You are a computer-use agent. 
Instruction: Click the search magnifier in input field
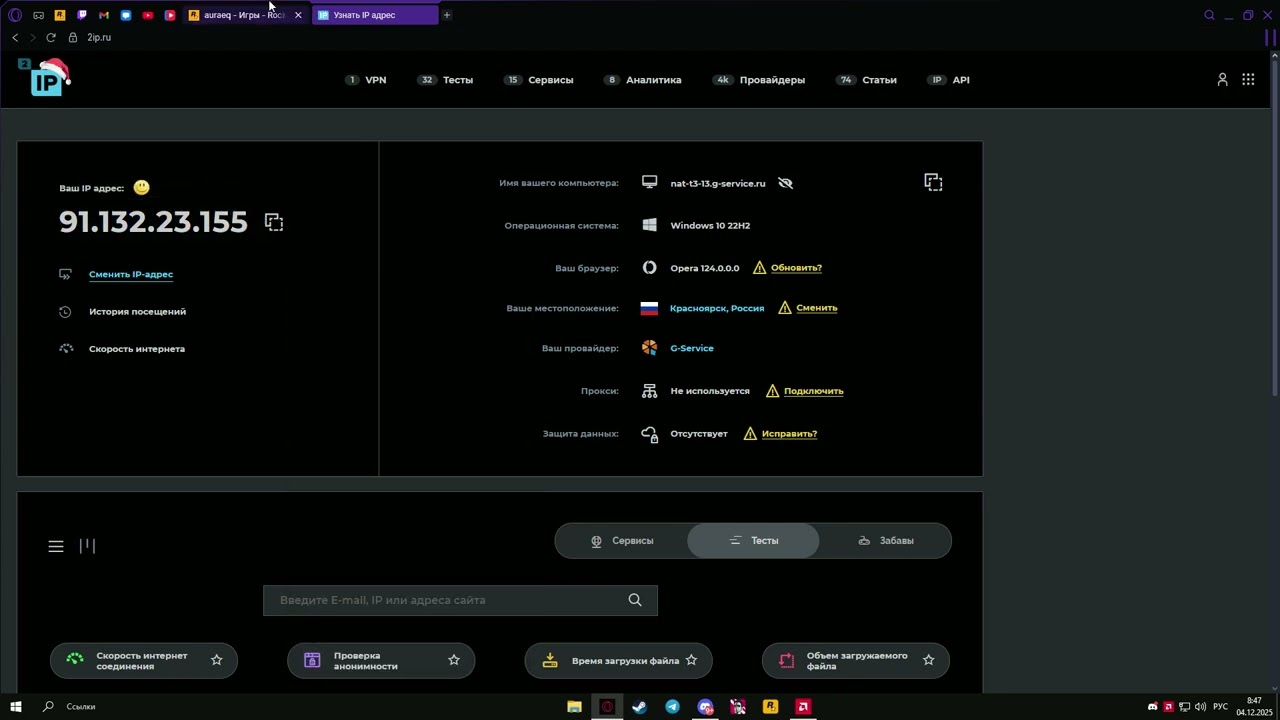point(635,600)
